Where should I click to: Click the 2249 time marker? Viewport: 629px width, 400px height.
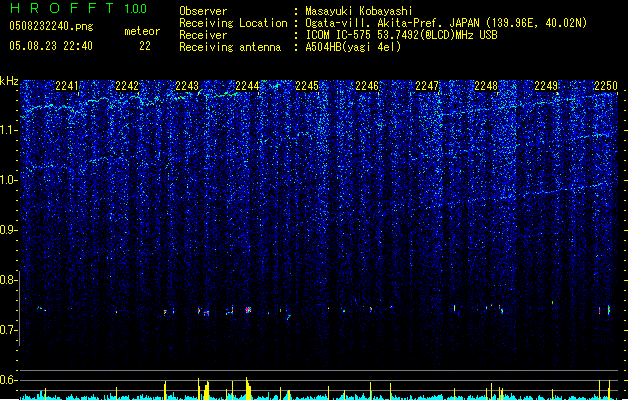(546, 86)
